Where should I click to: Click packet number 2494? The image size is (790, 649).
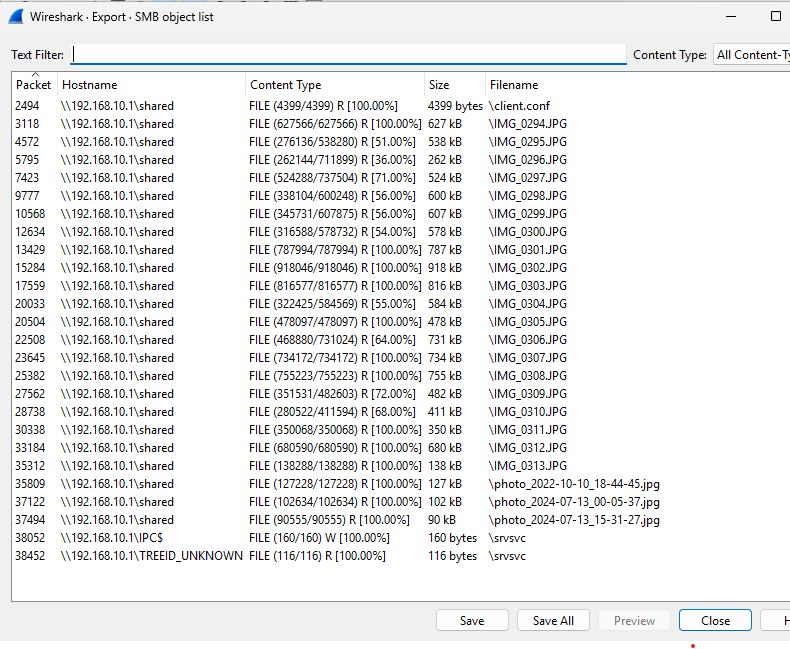pyautogui.click(x=27, y=106)
